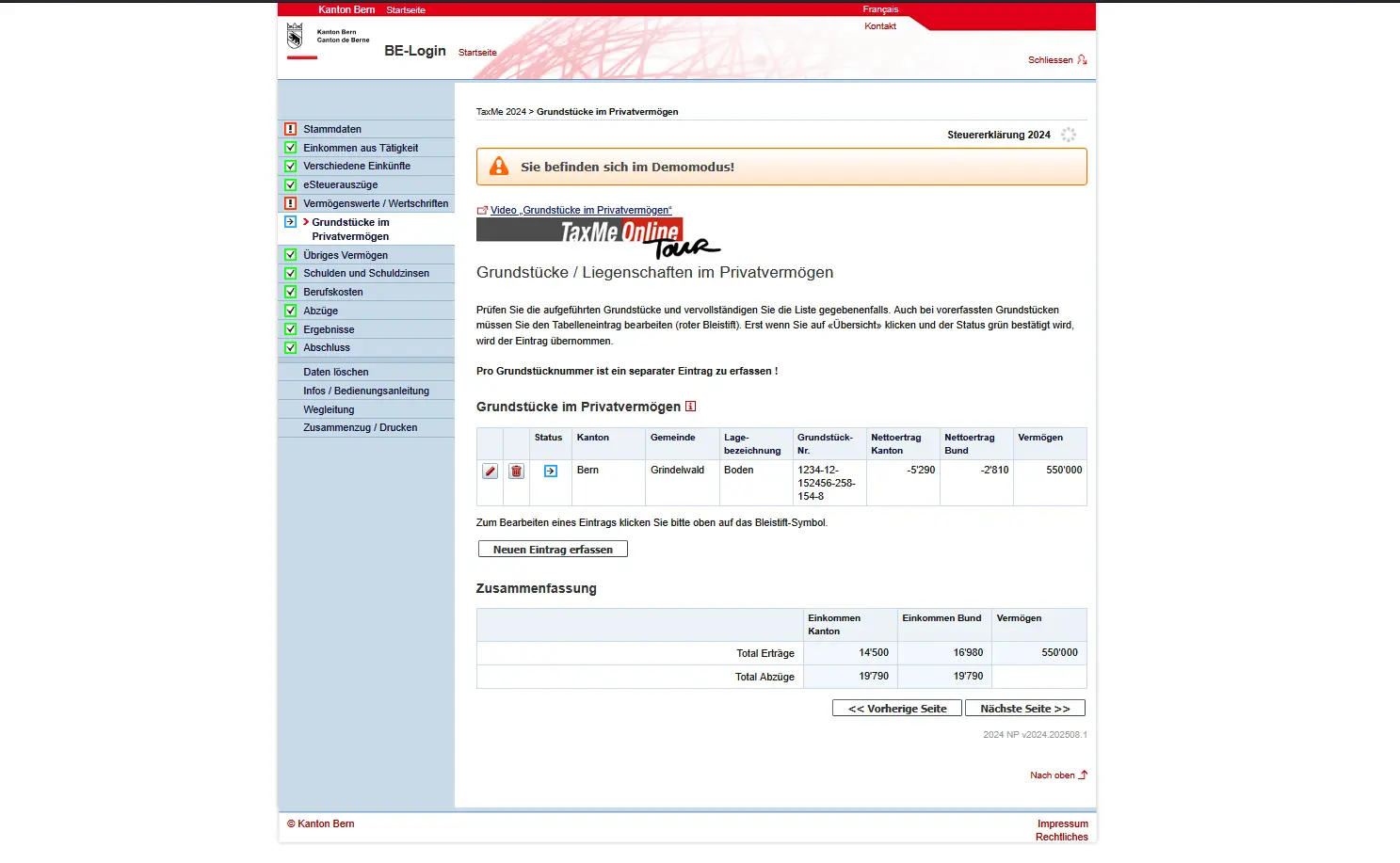The width and height of the screenshot is (1400, 863).
Task: Click the TaxMe Online Tour banner
Action: point(598,237)
